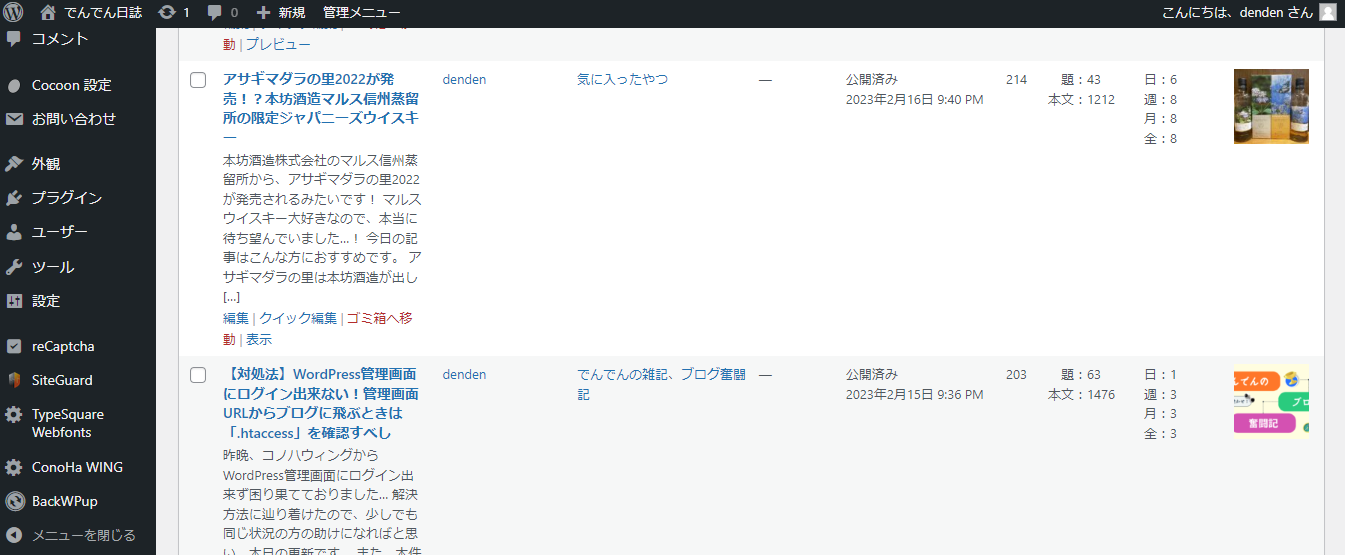Click the プラグイン plug icon

[14, 198]
